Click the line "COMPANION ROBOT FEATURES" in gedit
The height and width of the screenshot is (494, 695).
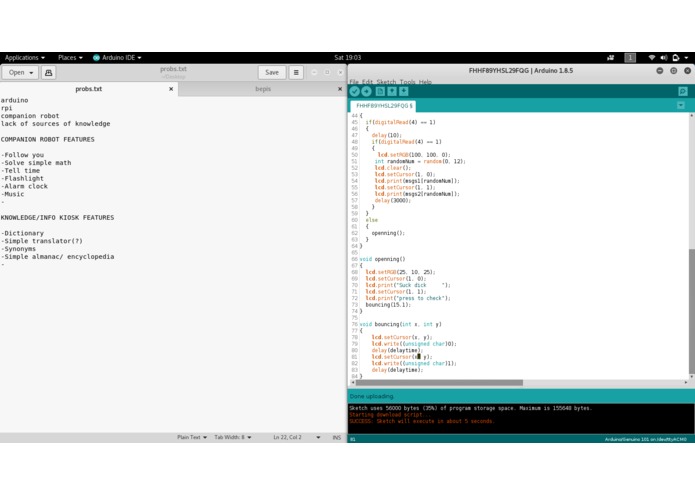(x=47, y=139)
